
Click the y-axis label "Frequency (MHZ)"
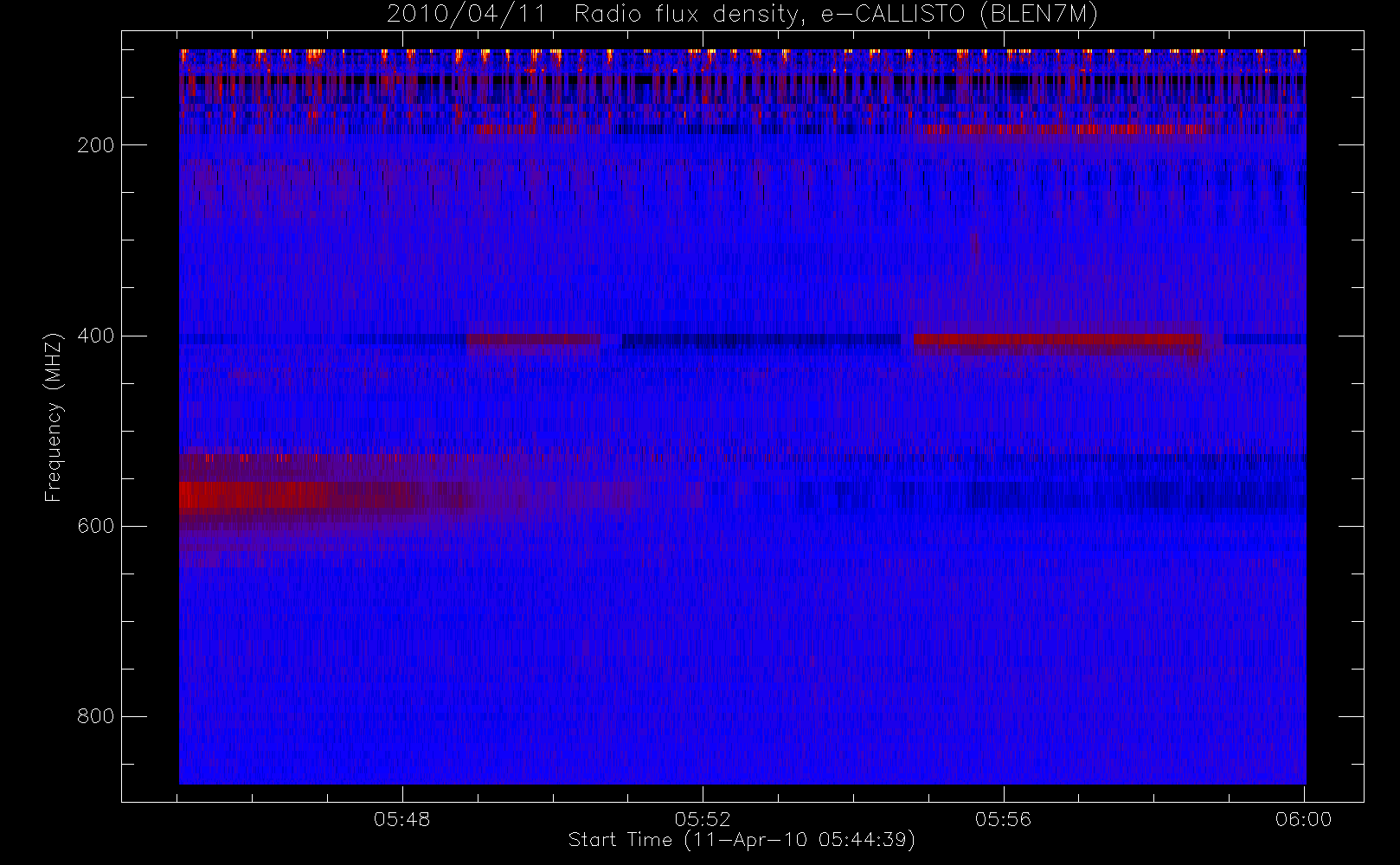[x=54, y=417]
